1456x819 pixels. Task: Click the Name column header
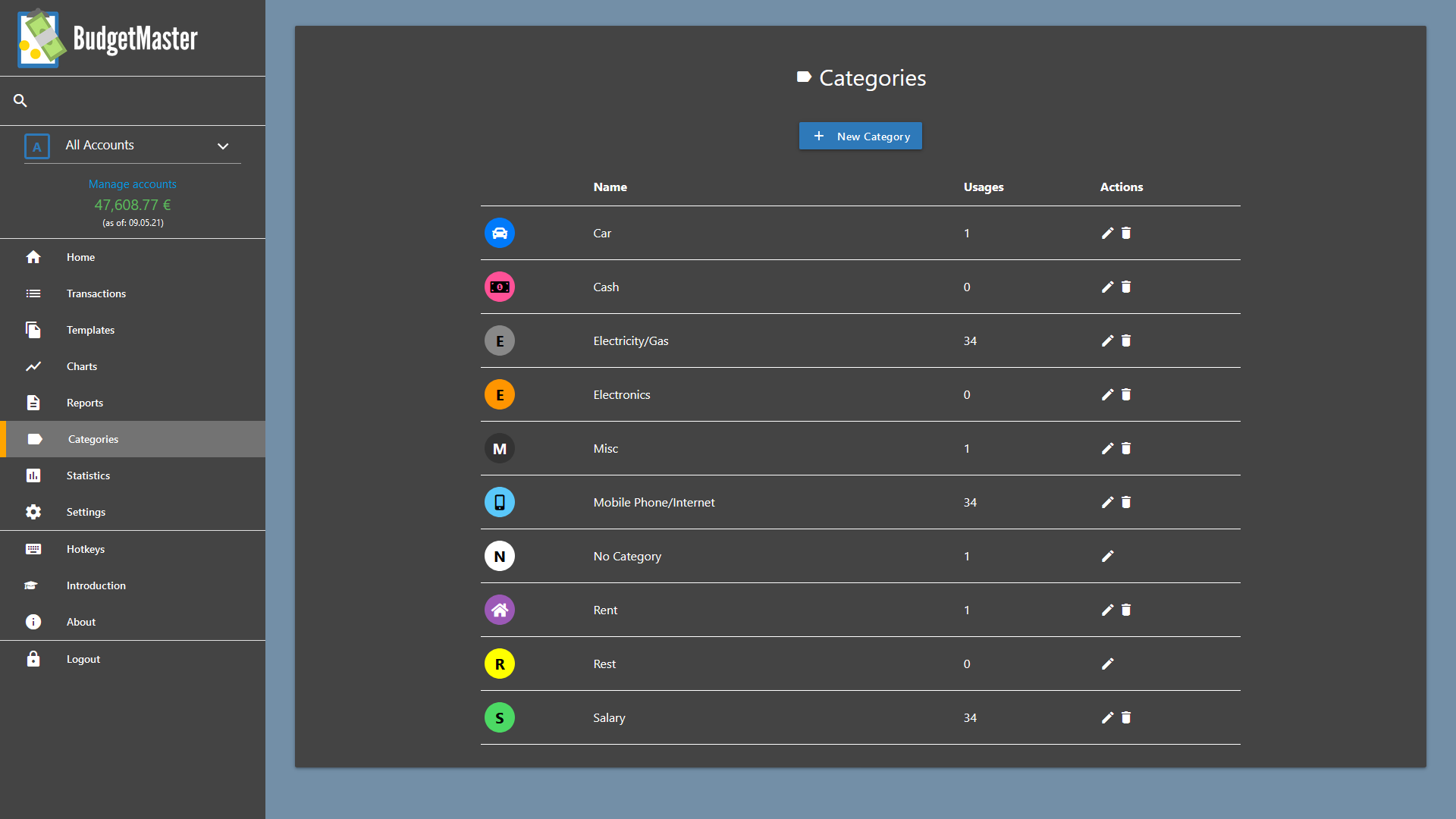point(610,187)
